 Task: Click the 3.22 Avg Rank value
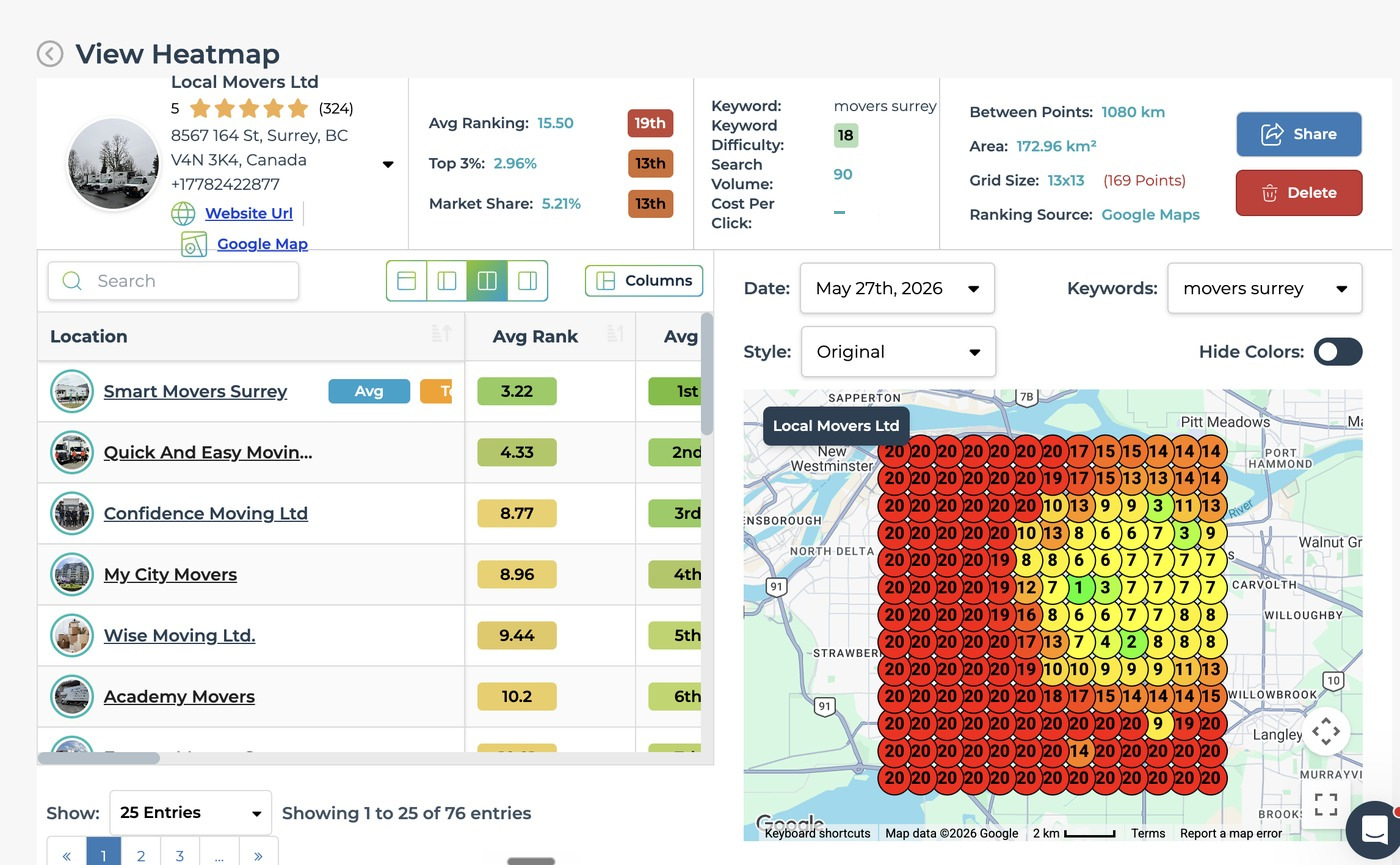(517, 391)
